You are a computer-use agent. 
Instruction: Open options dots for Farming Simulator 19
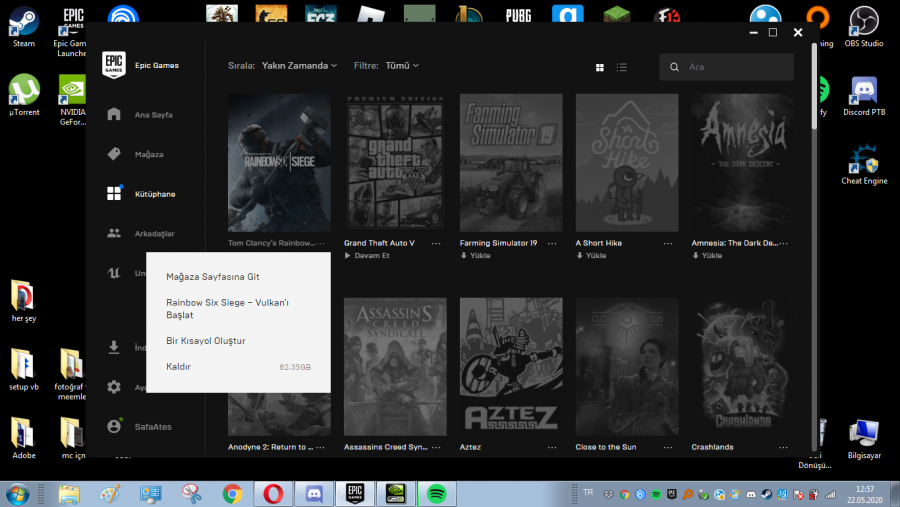tap(552, 243)
